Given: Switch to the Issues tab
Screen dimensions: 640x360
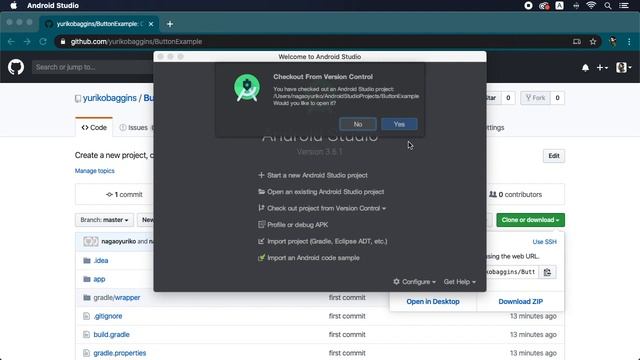Looking at the screenshot, I should [x=134, y=128].
